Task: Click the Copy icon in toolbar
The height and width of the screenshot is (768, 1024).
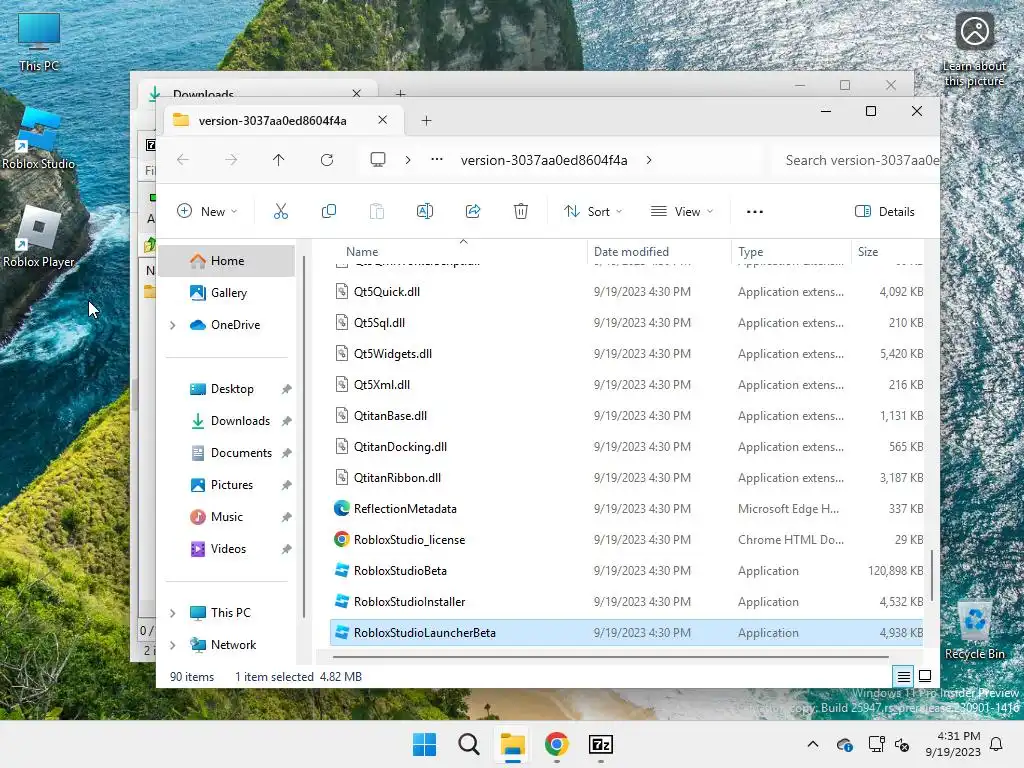Action: 328,211
